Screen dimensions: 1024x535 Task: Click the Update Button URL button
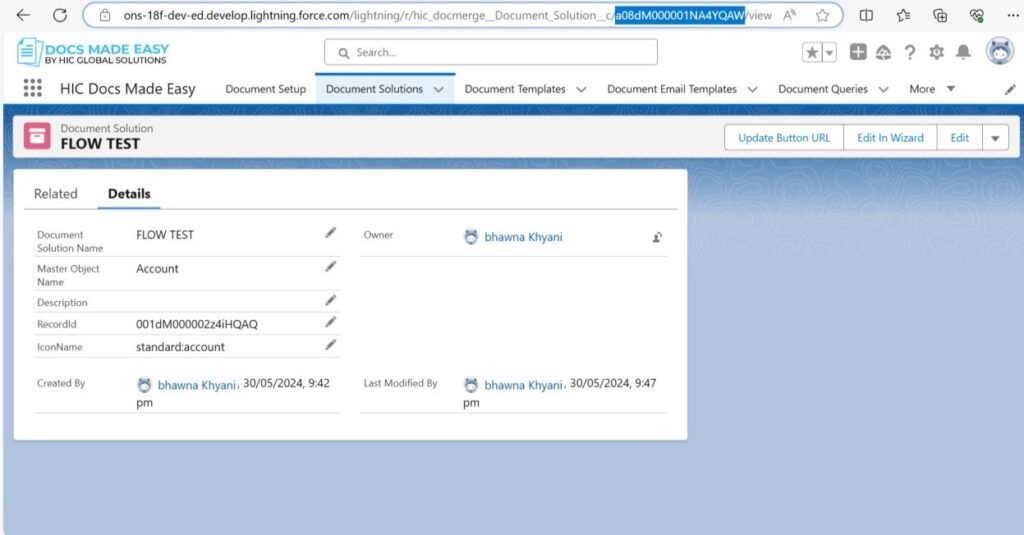pos(784,138)
